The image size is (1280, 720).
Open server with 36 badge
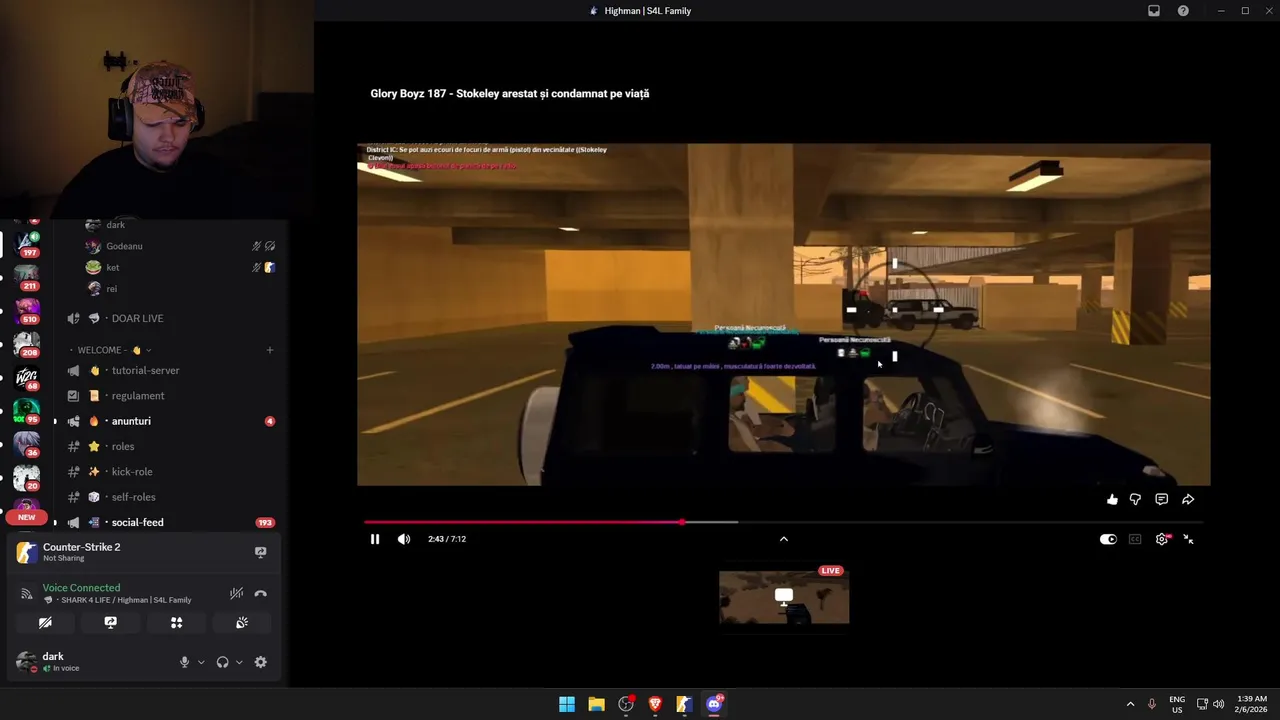point(27,444)
